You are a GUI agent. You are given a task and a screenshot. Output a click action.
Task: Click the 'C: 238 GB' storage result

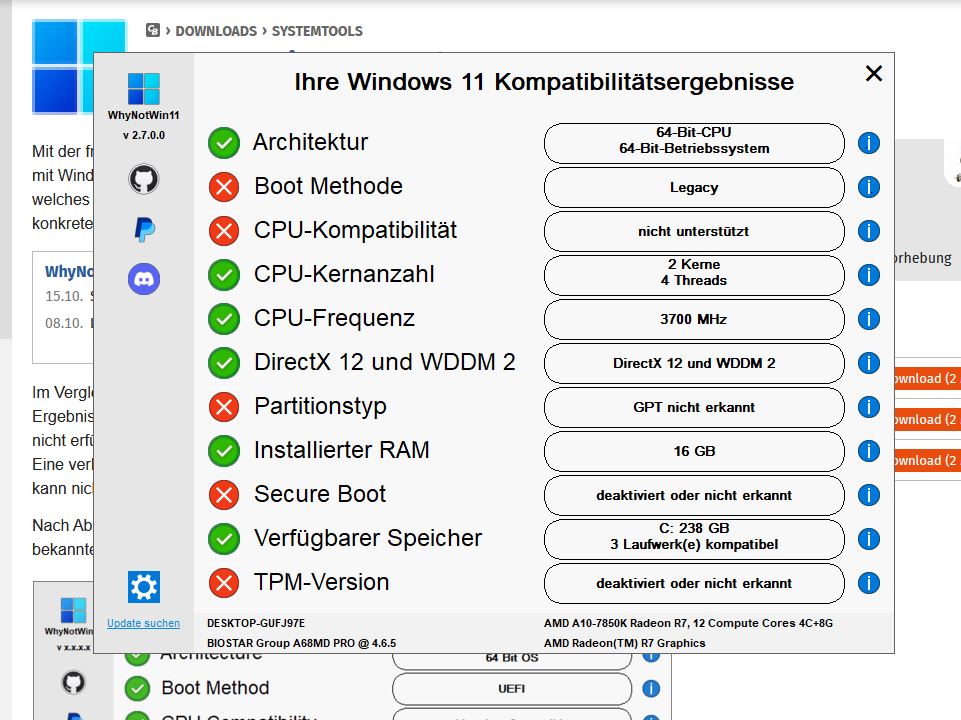coord(694,539)
